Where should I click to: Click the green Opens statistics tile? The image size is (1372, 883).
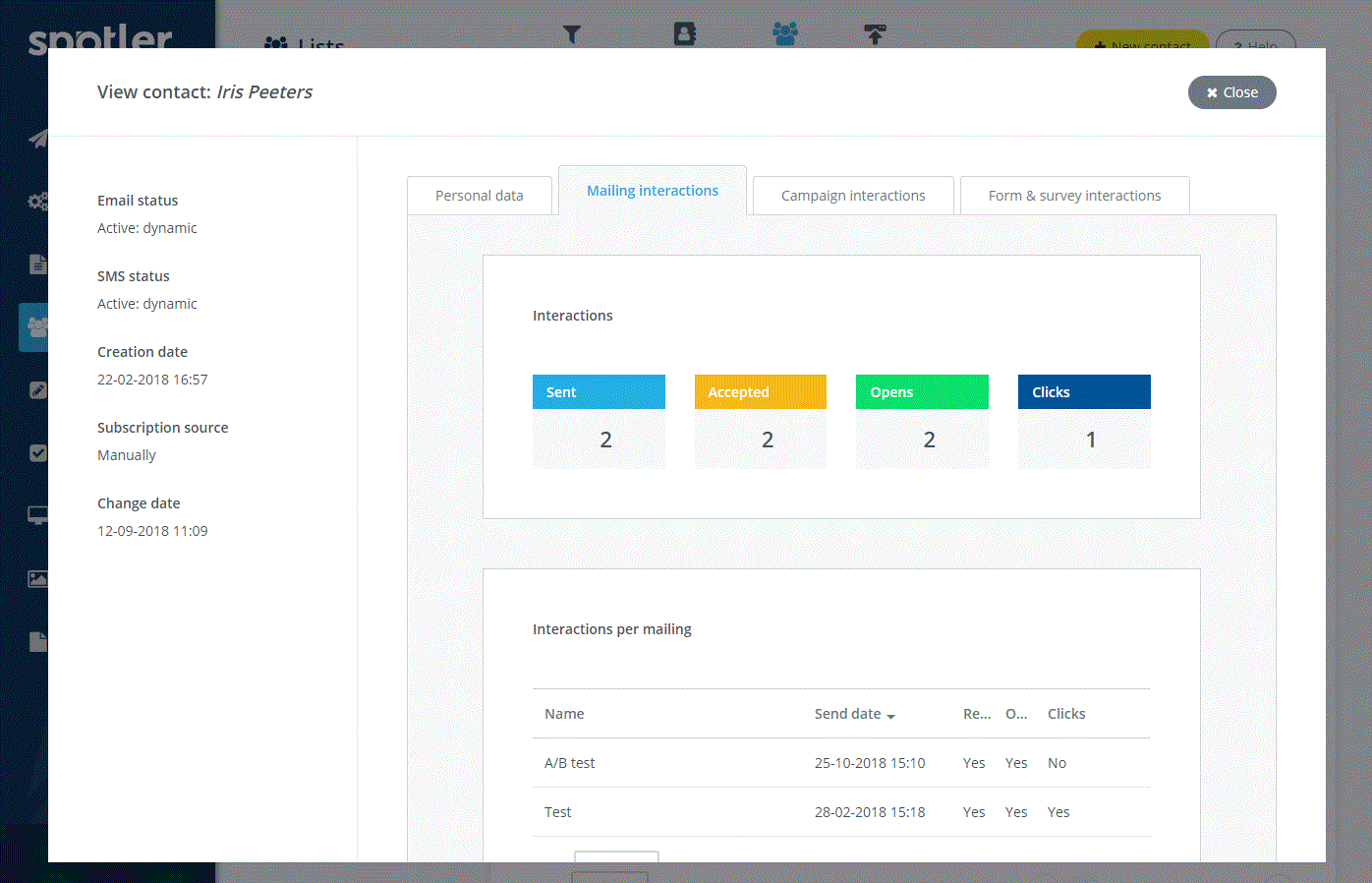click(922, 421)
